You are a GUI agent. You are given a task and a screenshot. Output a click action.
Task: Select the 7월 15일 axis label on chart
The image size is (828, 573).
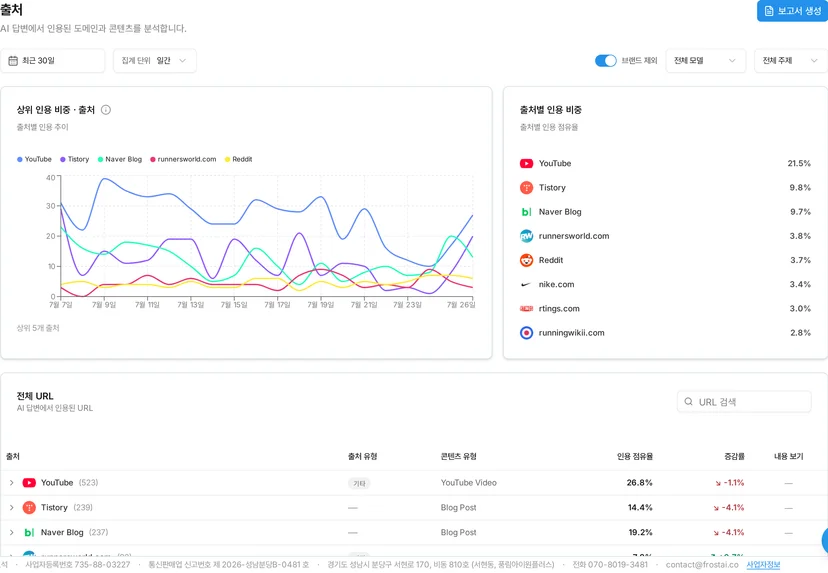pyautogui.click(x=234, y=305)
